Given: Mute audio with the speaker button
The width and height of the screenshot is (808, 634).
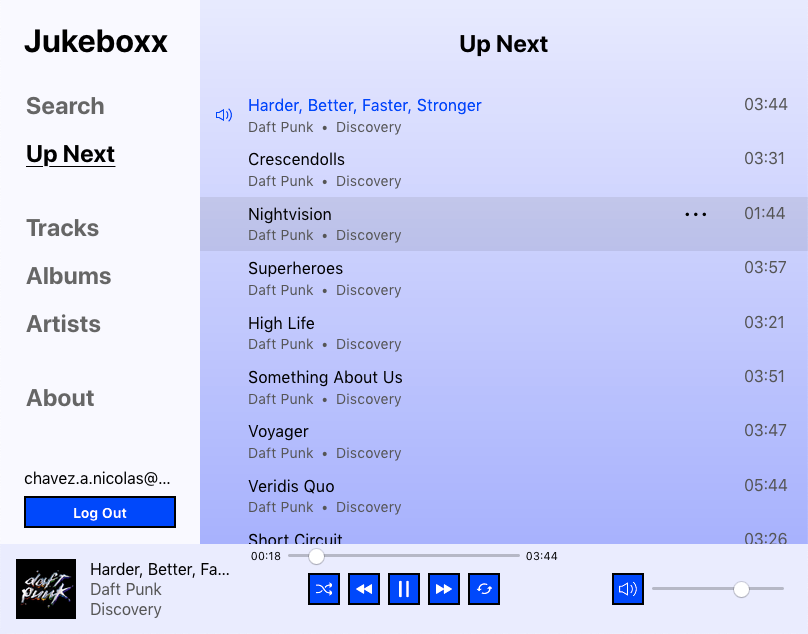Looking at the screenshot, I should (628, 589).
